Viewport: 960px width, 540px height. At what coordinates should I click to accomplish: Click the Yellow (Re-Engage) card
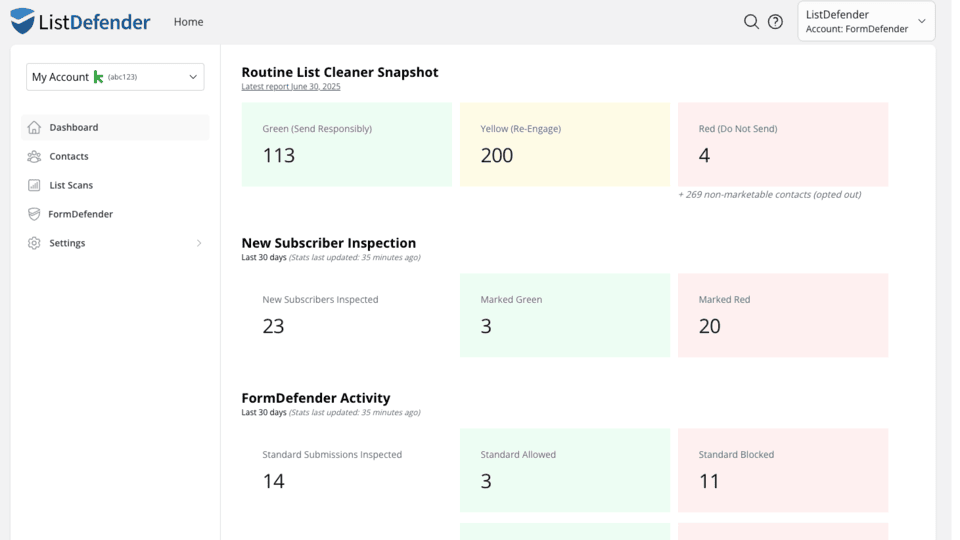tap(565, 144)
